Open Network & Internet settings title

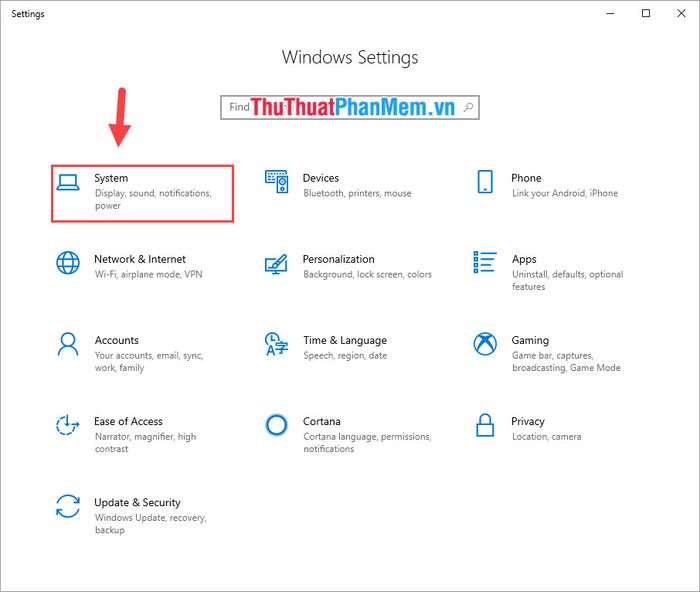tap(140, 259)
